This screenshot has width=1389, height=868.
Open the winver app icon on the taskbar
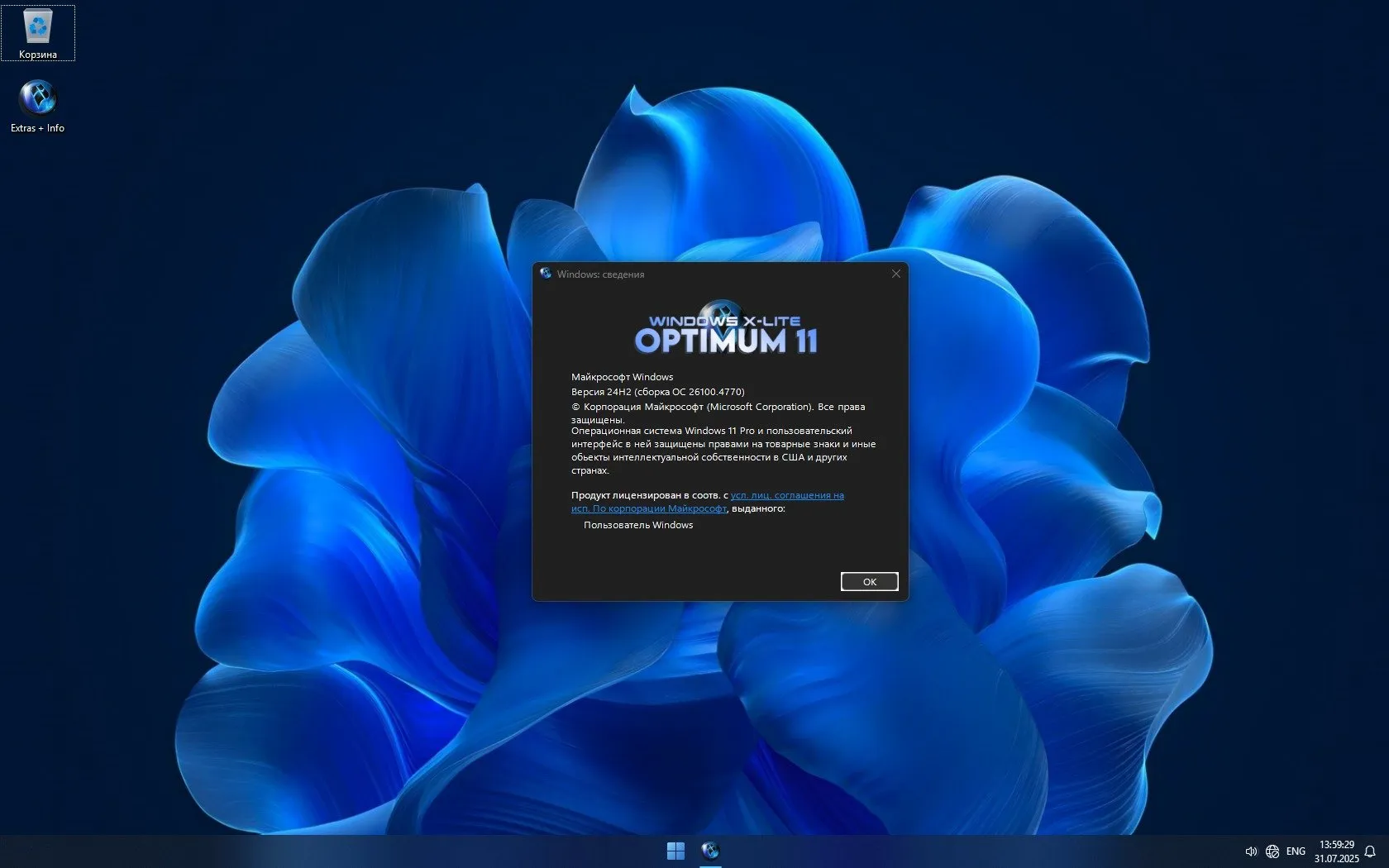click(709, 850)
